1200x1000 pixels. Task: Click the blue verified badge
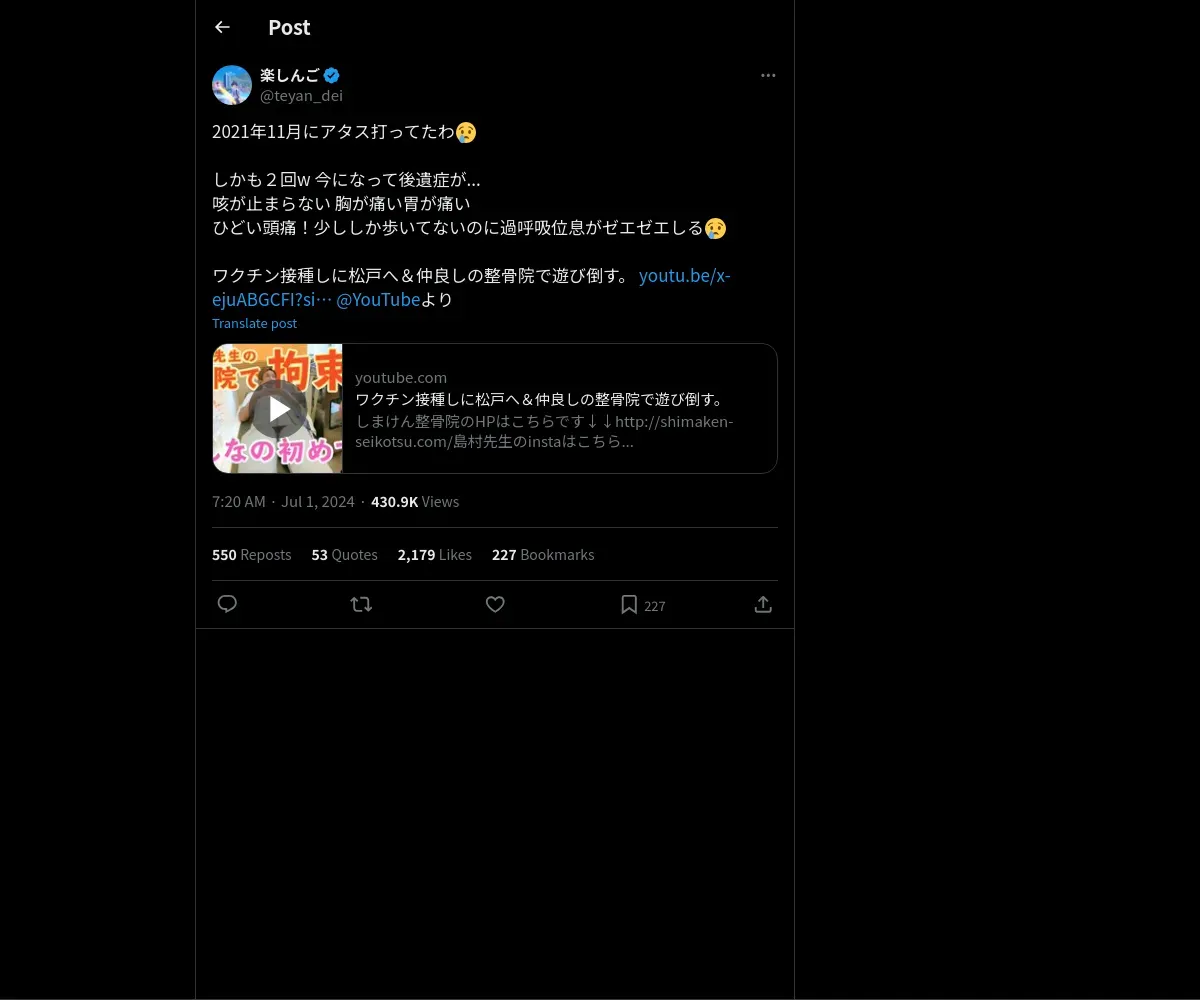(331, 75)
